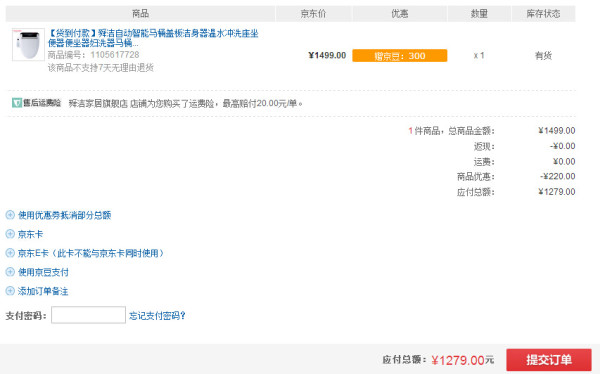The width and height of the screenshot is (600, 374).
Task: Click the red ¥1279.00 total at bottom
Action: (x=458, y=360)
